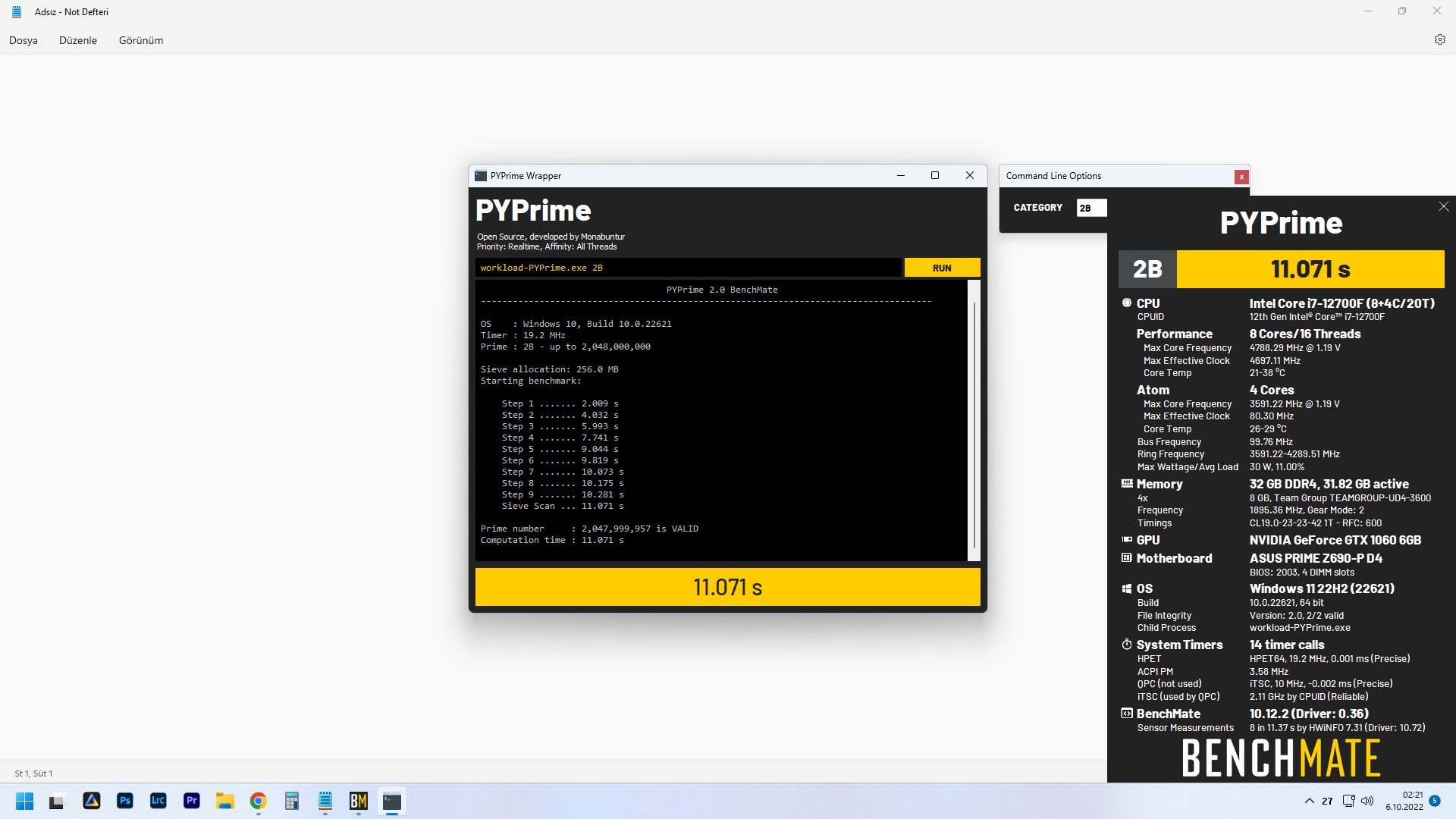Expand hidden system tray icons chevron
Screen dimensions: 1456x819
1310,801
